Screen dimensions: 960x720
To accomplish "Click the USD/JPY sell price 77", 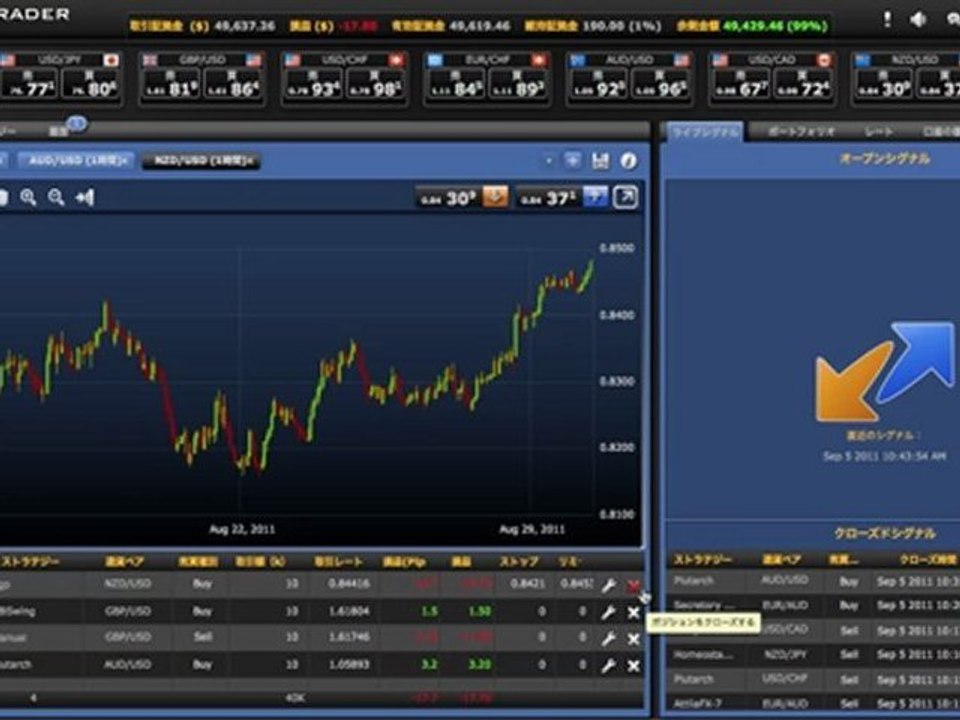I will (x=28, y=84).
